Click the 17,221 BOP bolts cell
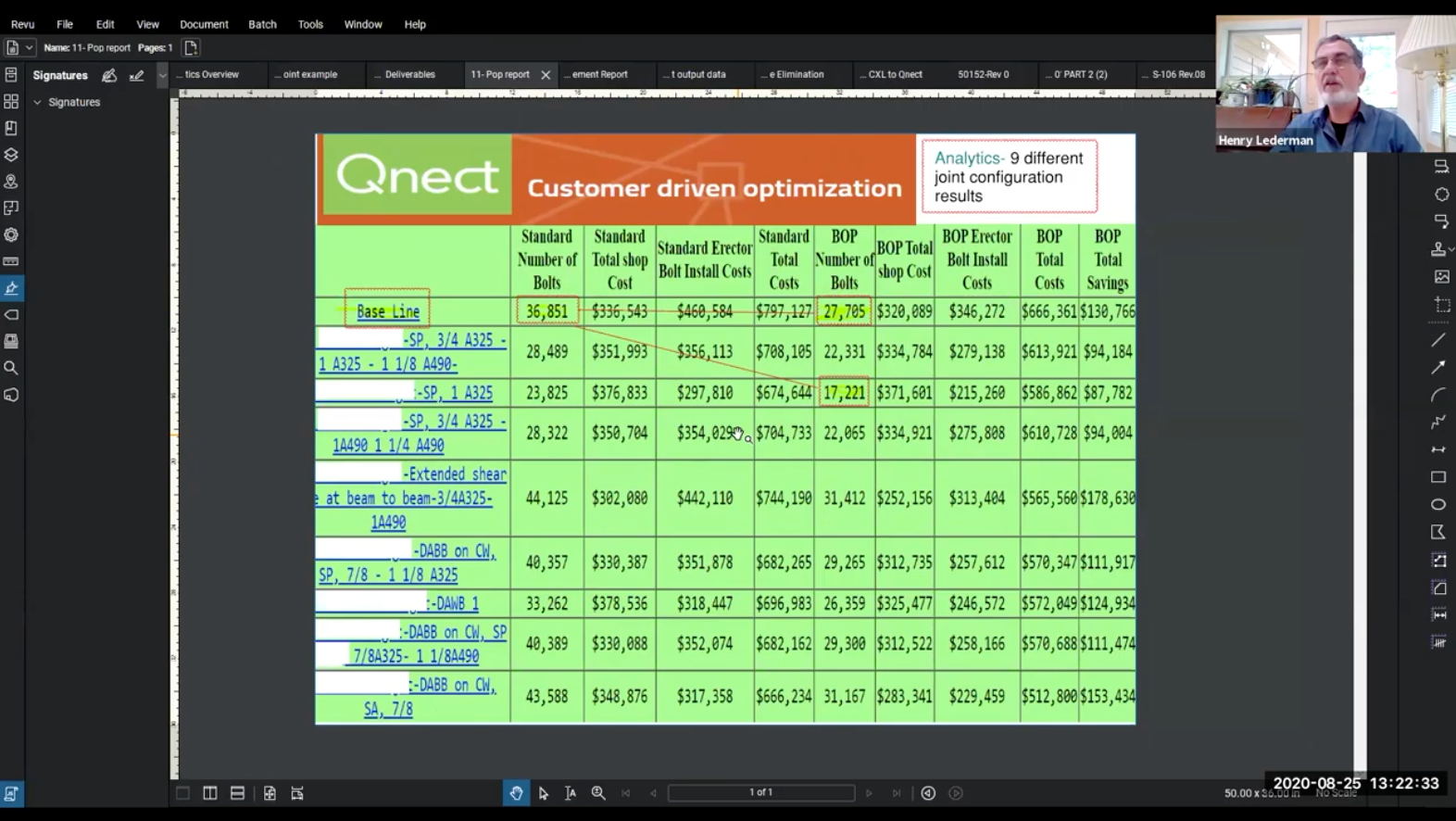 844,393
